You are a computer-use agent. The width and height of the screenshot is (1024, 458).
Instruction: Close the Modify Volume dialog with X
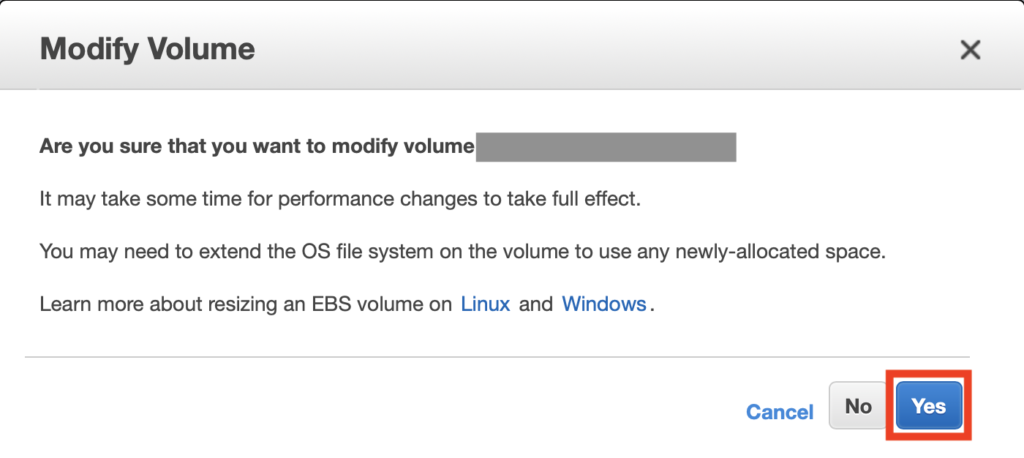click(970, 50)
